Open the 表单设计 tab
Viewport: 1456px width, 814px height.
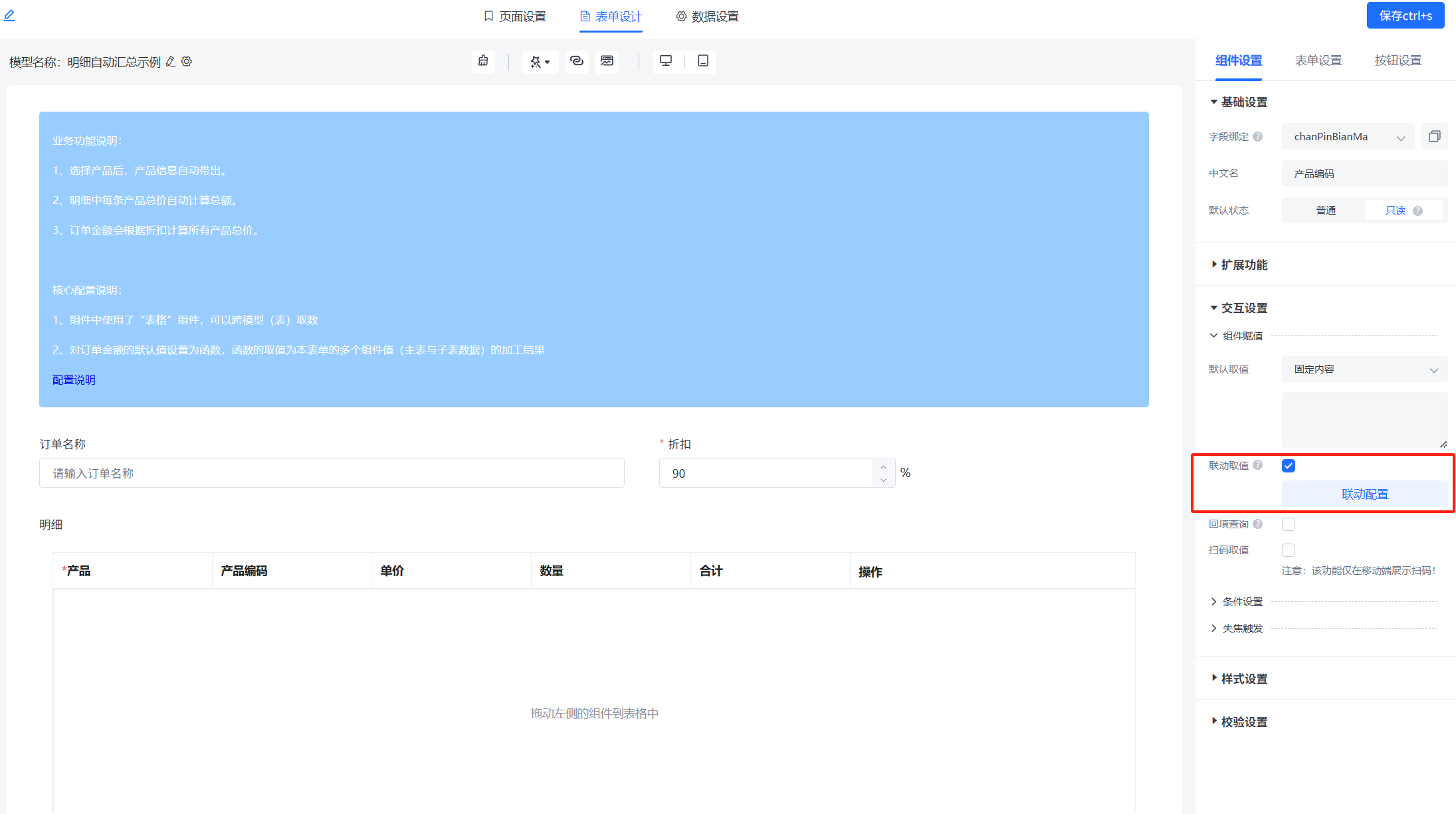click(x=611, y=17)
